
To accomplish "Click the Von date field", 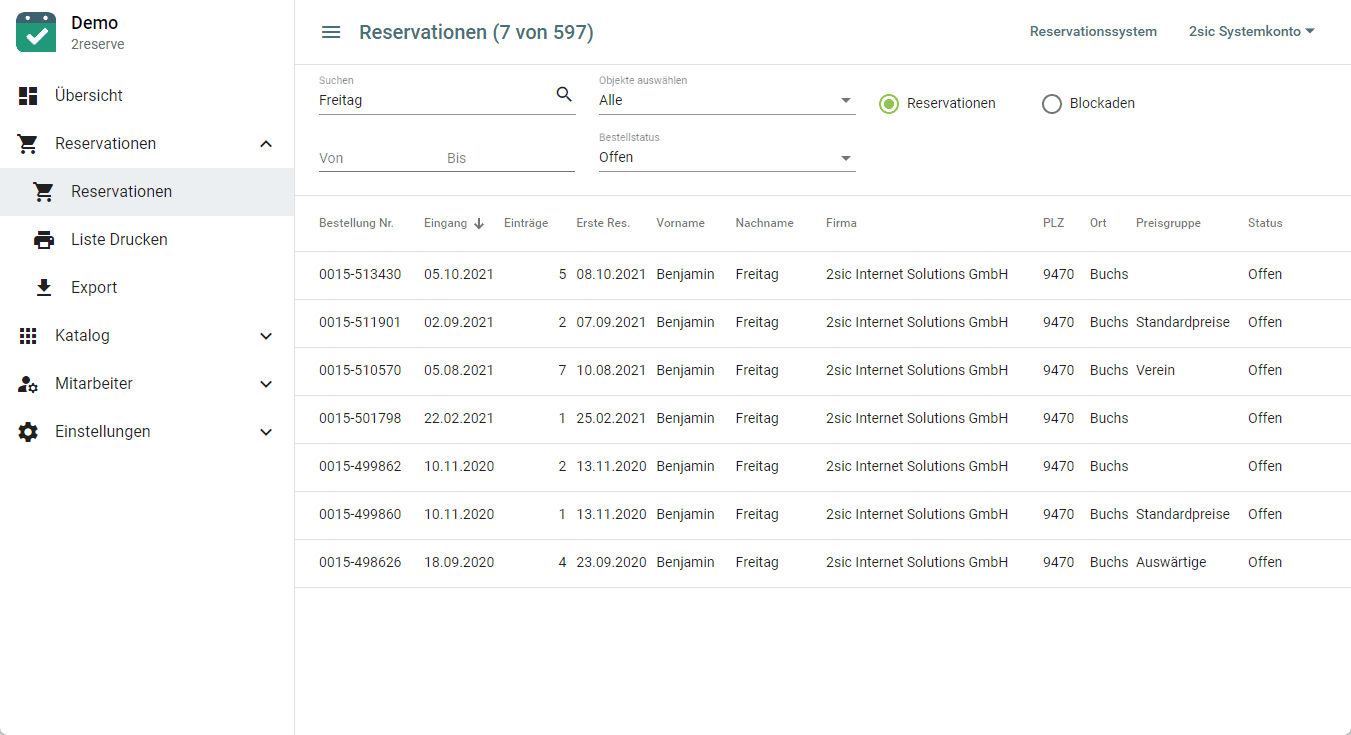I will pos(375,158).
